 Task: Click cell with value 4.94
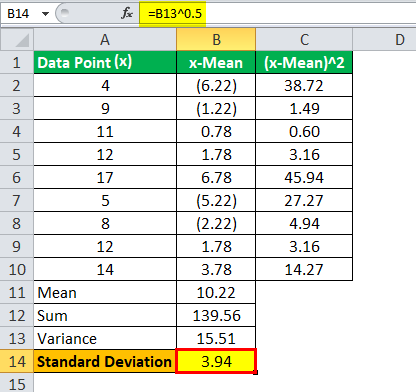pyautogui.click(x=304, y=223)
